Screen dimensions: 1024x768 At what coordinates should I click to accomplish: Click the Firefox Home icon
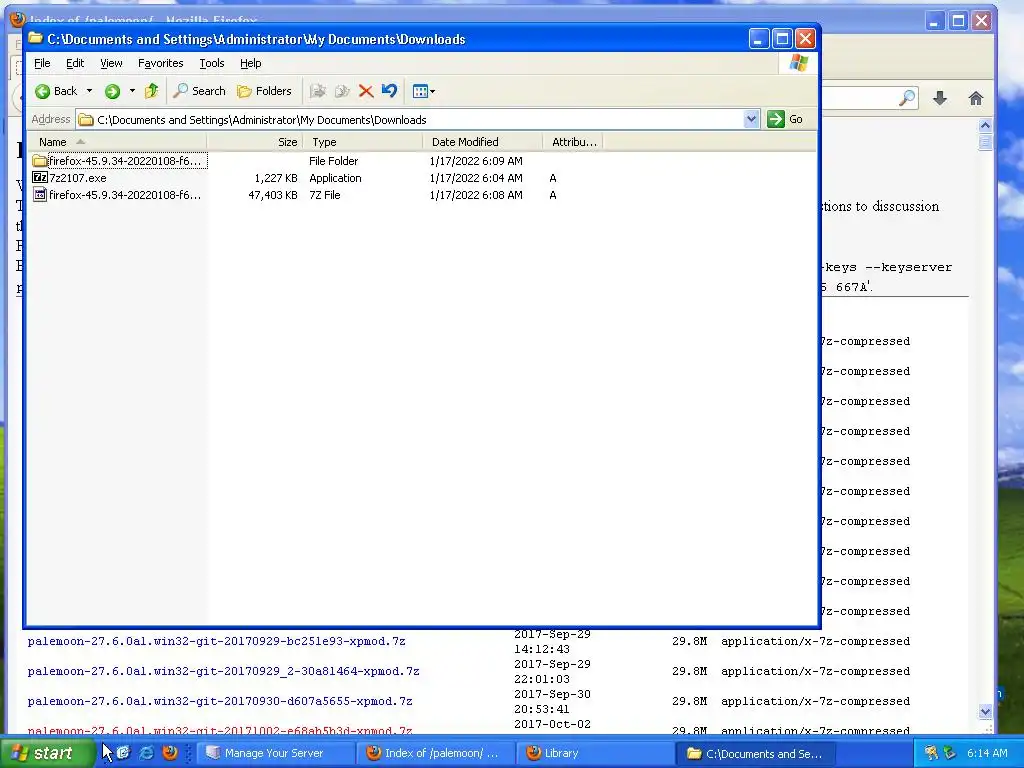point(976,99)
